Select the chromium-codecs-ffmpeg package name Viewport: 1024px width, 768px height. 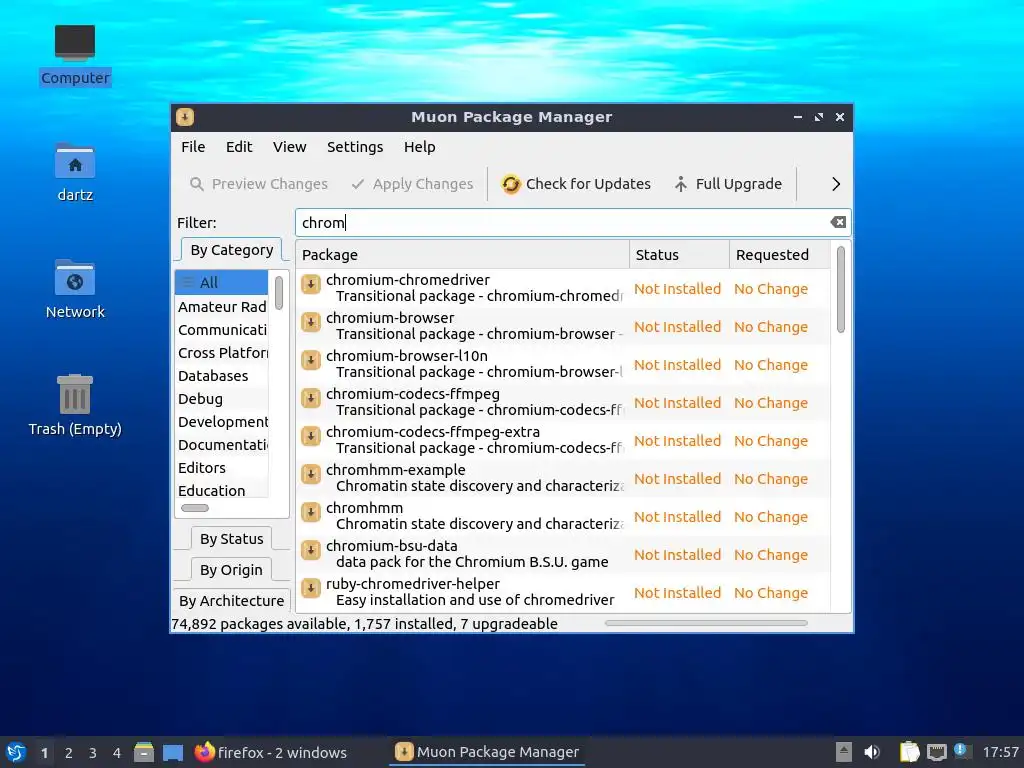pos(413,394)
